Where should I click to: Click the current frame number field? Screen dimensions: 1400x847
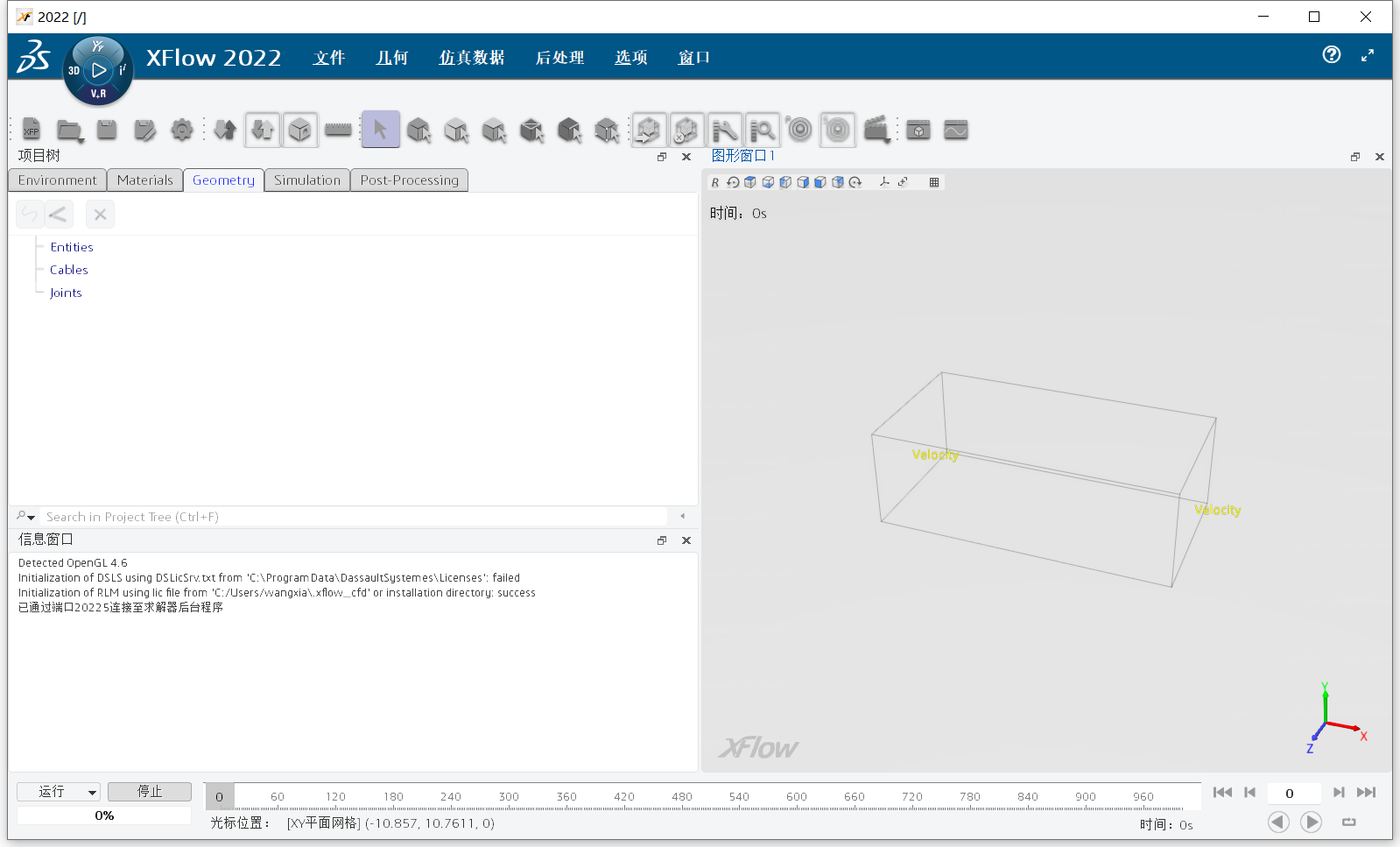1294,794
